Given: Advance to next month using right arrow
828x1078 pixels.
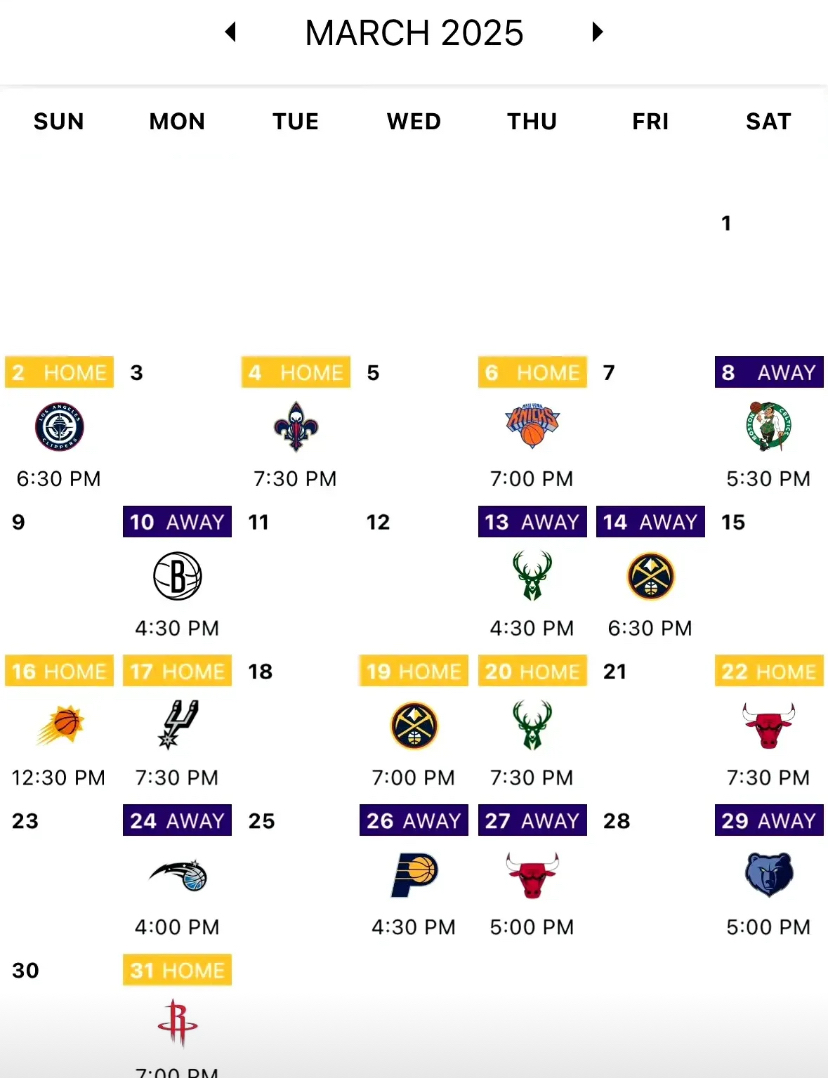Looking at the screenshot, I should point(598,32).
